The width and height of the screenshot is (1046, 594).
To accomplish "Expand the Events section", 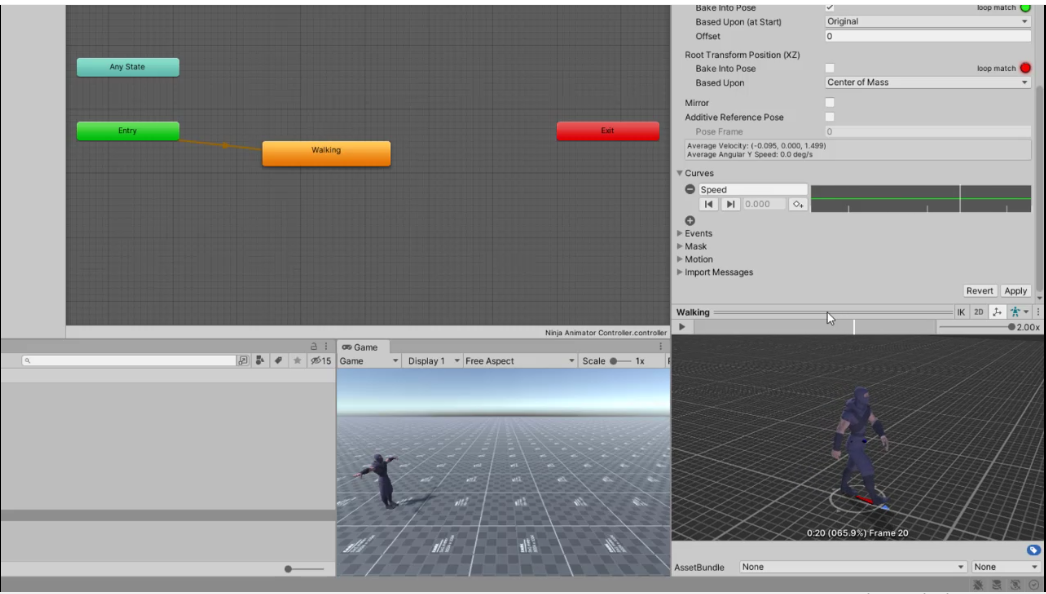I will click(698, 233).
